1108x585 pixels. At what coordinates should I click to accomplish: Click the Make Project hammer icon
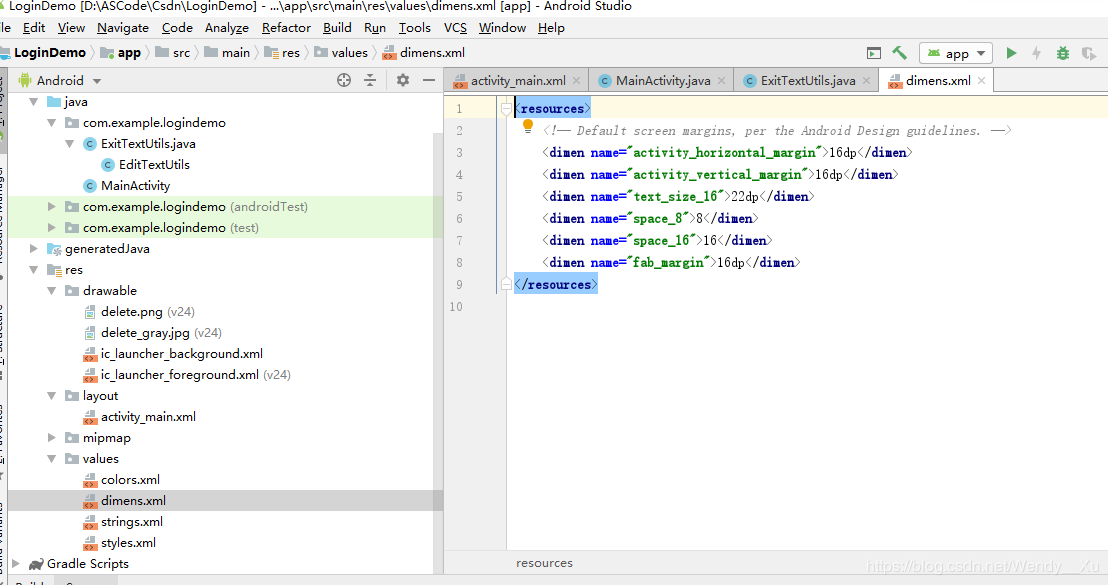pos(900,53)
